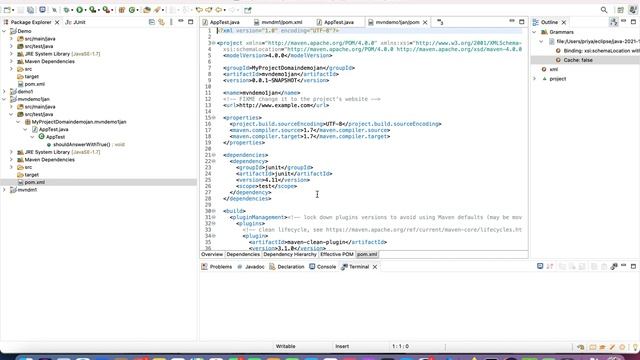Click the Open Type toolbar icon

pos(147,10)
